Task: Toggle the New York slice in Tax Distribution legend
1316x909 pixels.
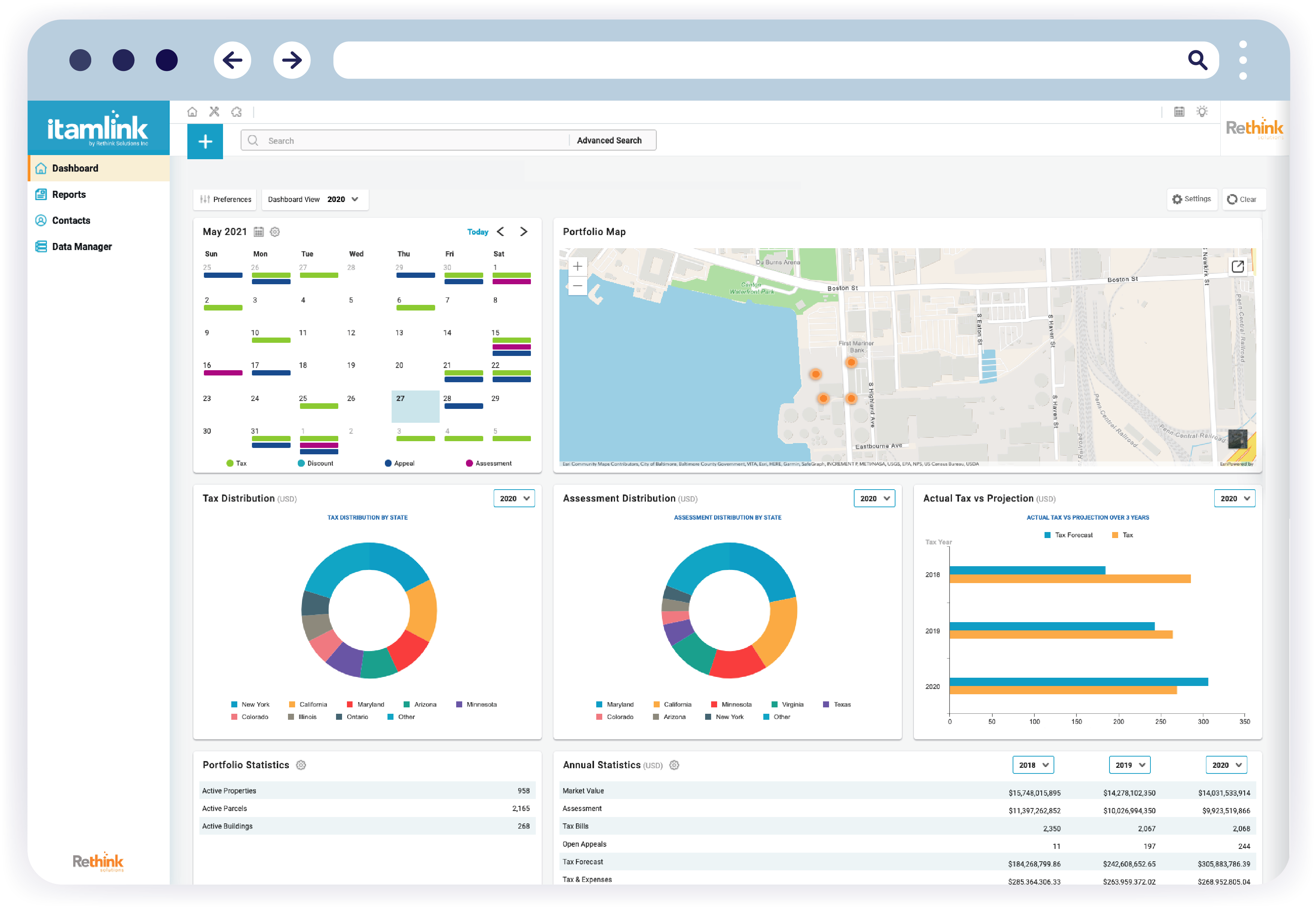Action: (250, 704)
